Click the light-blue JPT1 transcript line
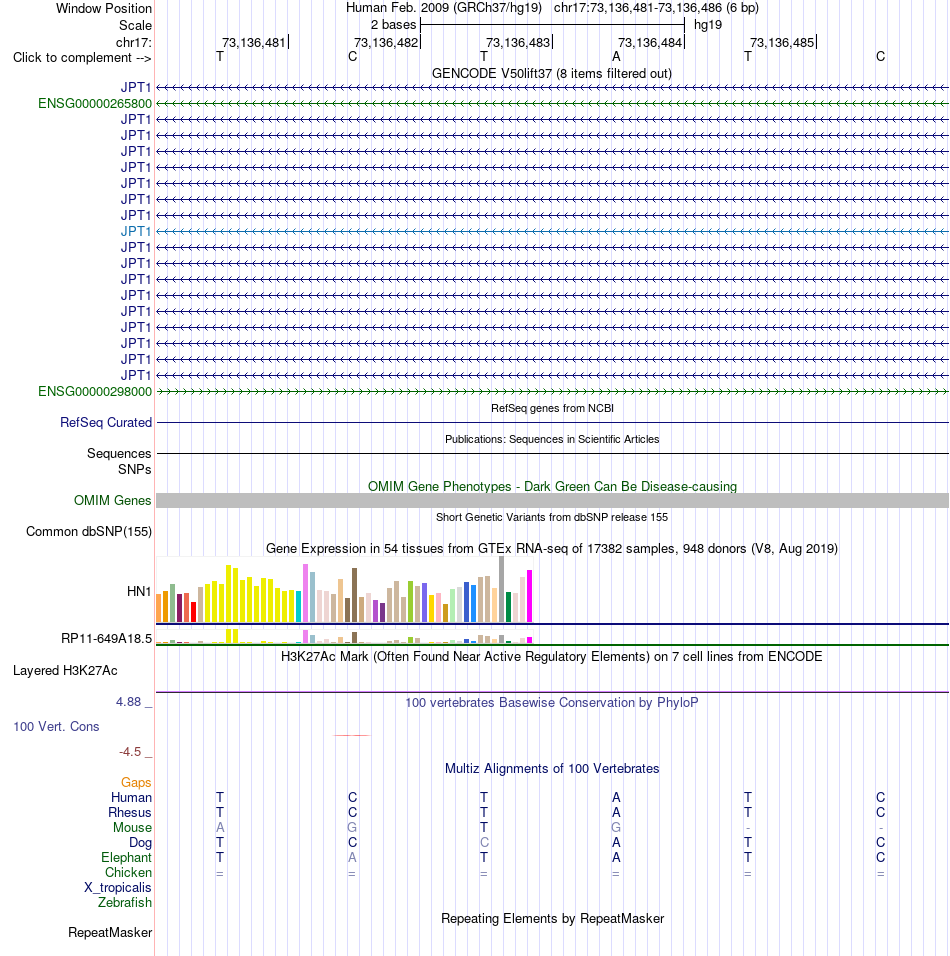The image size is (950, 956). point(552,232)
